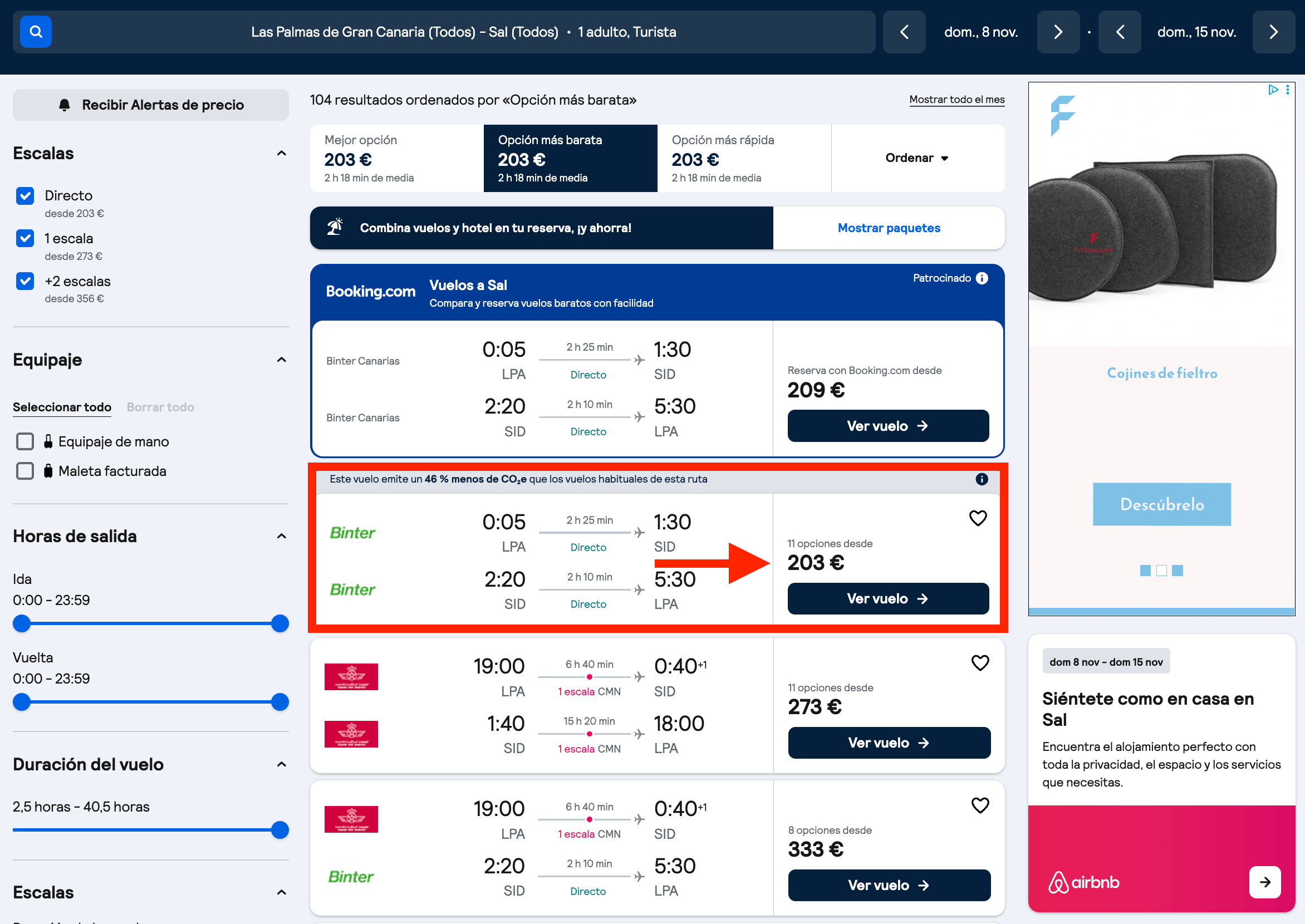Click the dom., 15 nov. return date

pos(1196,32)
